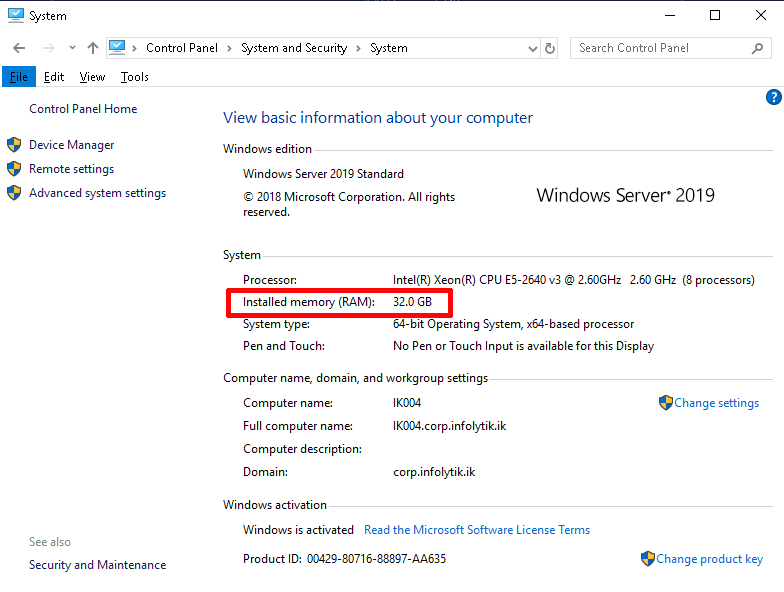Click Change settings link
784x592 pixels.
click(716, 403)
